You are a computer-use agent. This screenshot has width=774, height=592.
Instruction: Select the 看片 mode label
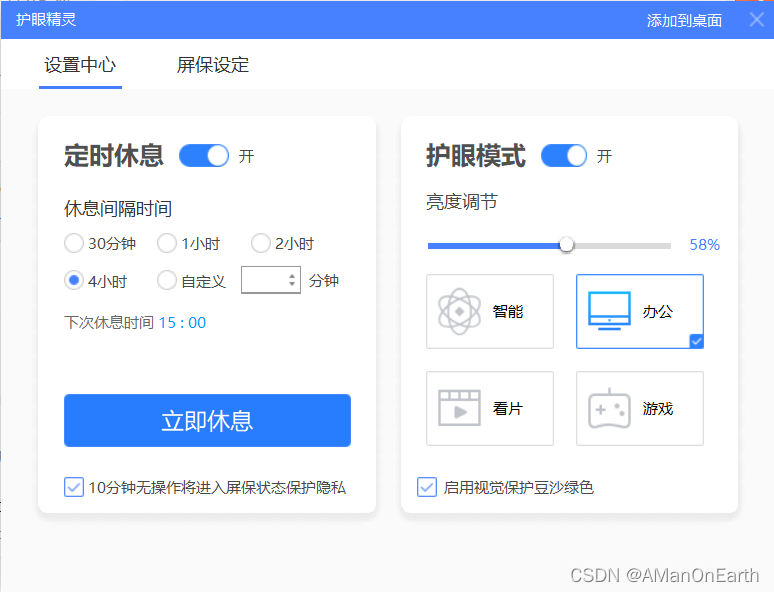point(507,408)
